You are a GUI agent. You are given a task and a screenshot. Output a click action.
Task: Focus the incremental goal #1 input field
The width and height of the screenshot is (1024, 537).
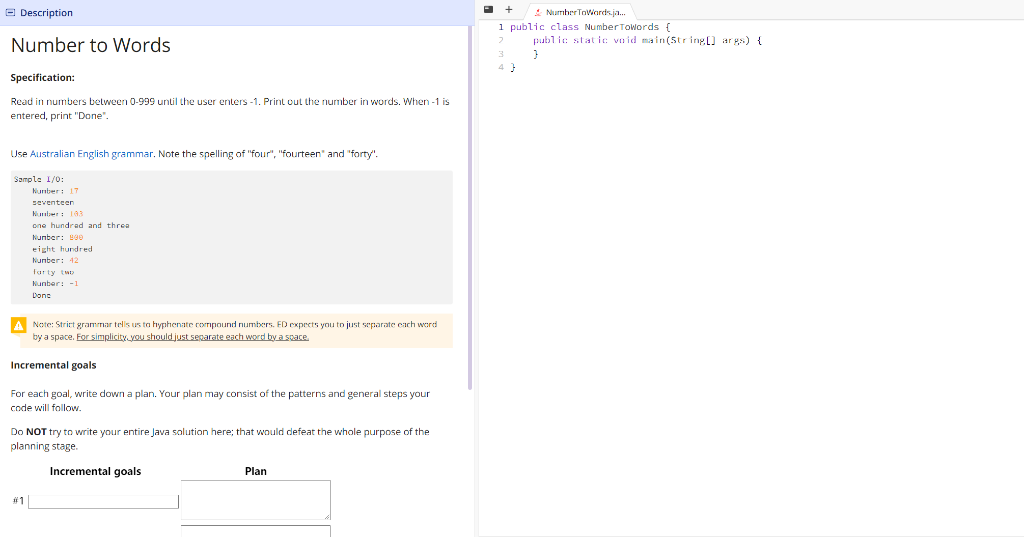pyautogui.click(x=103, y=501)
